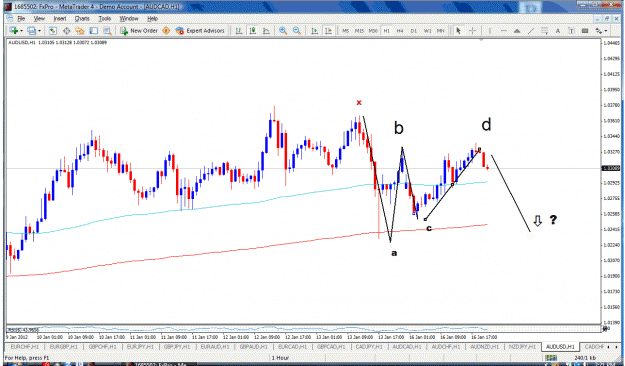The width and height of the screenshot is (625, 366).
Task: Switch to candlestick chart display
Action: pyautogui.click(x=253, y=31)
